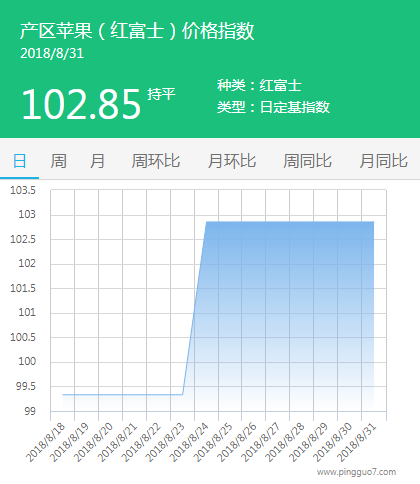Click the 102.5 y-axis label
Image resolution: width=420 pixels, height=484 pixels.
click(23, 239)
